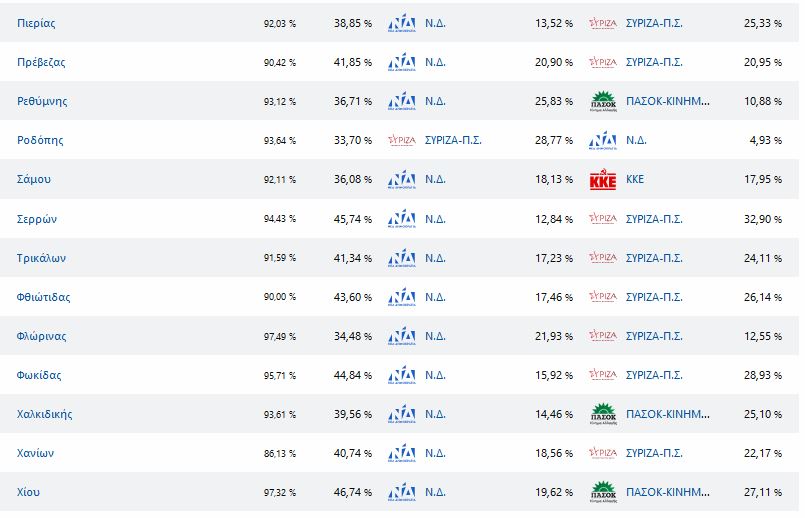The width and height of the screenshot is (805, 518).
Task: Click the PASOK logo in Ρεθύμνης row
Action: [602, 101]
